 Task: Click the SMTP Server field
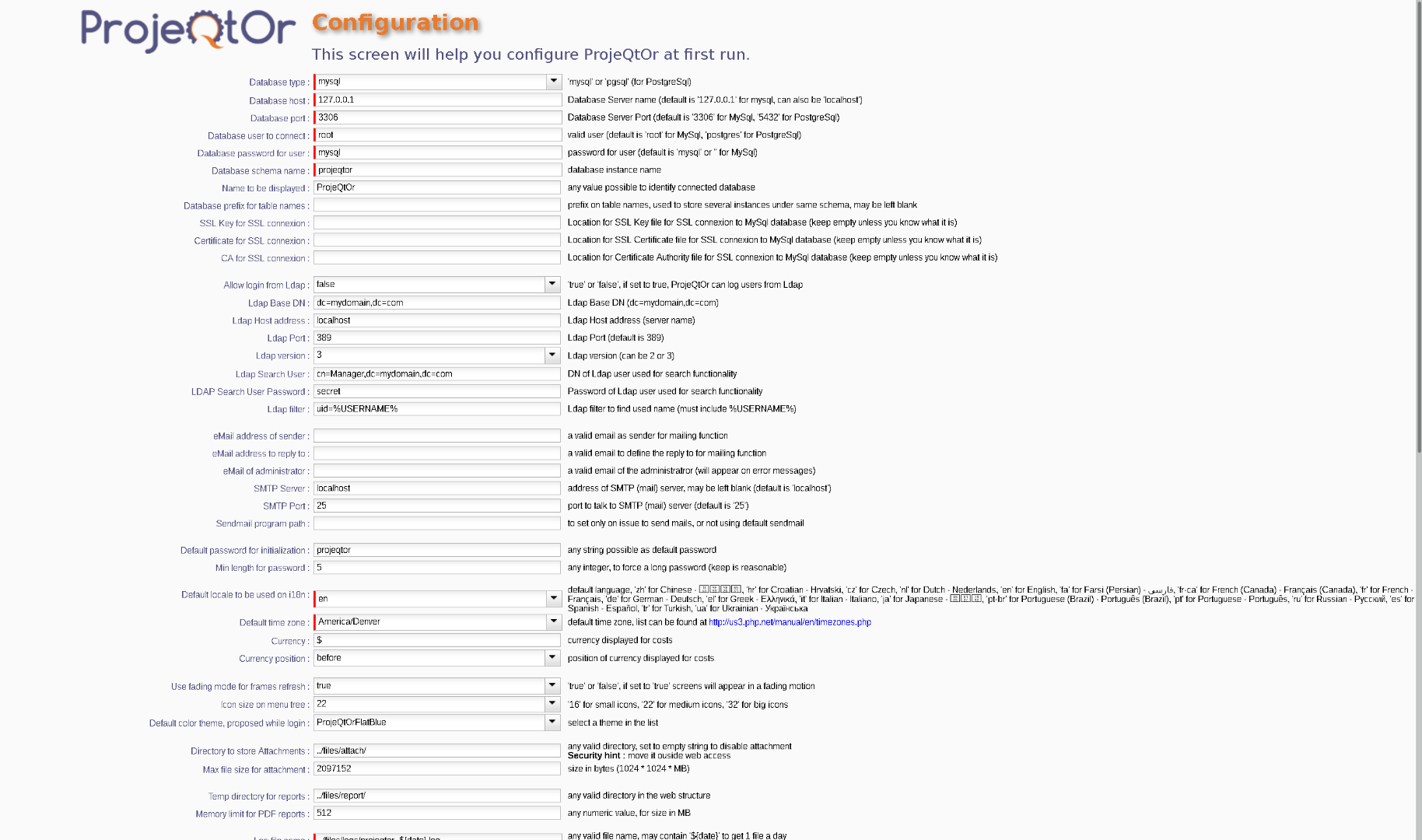click(437, 488)
